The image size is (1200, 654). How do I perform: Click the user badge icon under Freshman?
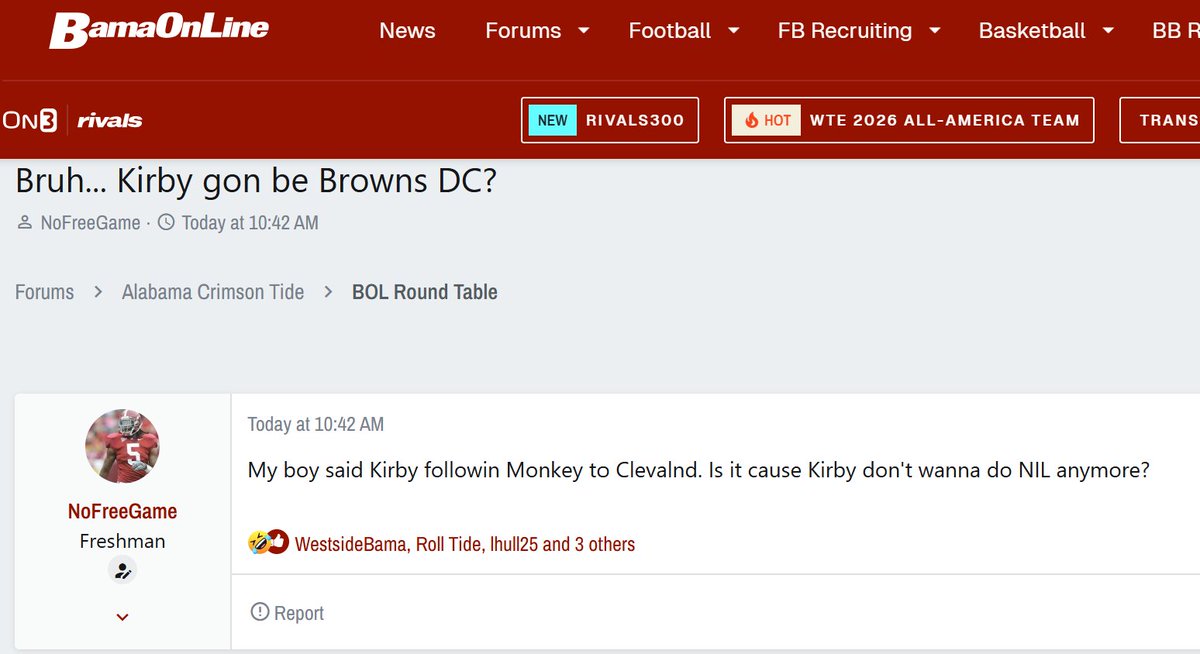(x=122, y=571)
